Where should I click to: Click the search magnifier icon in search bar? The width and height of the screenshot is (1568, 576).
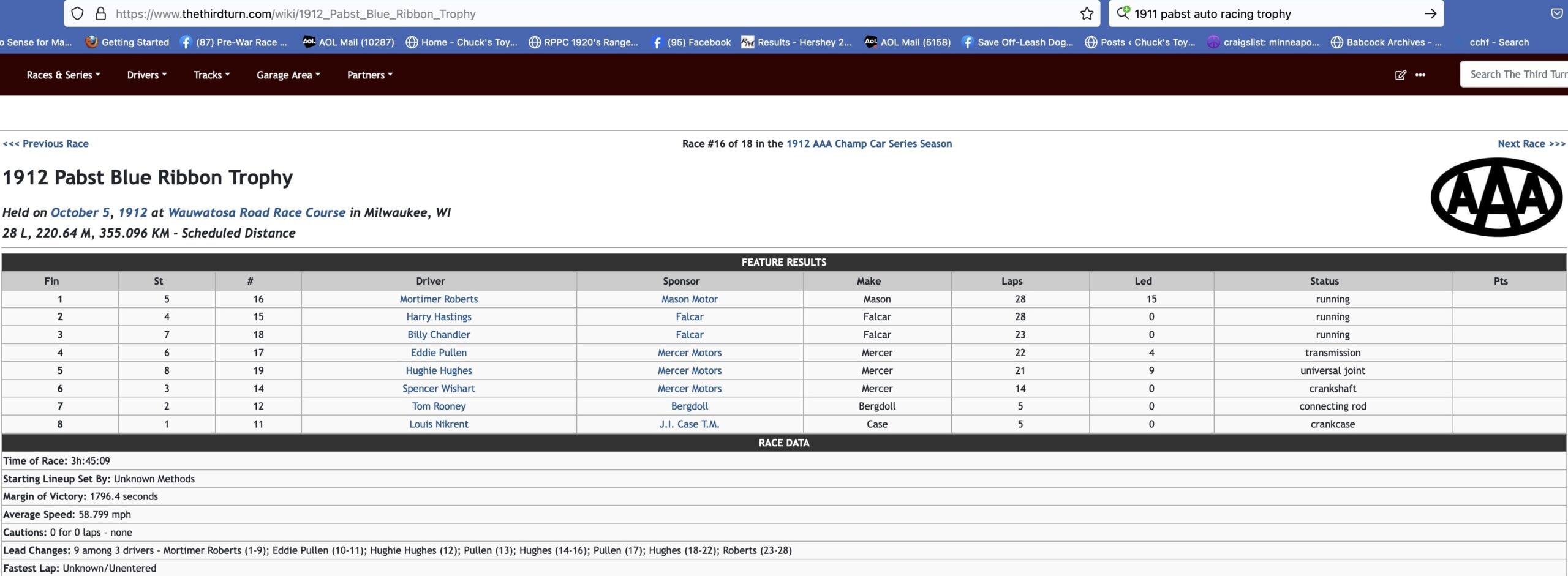pos(1123,13)
